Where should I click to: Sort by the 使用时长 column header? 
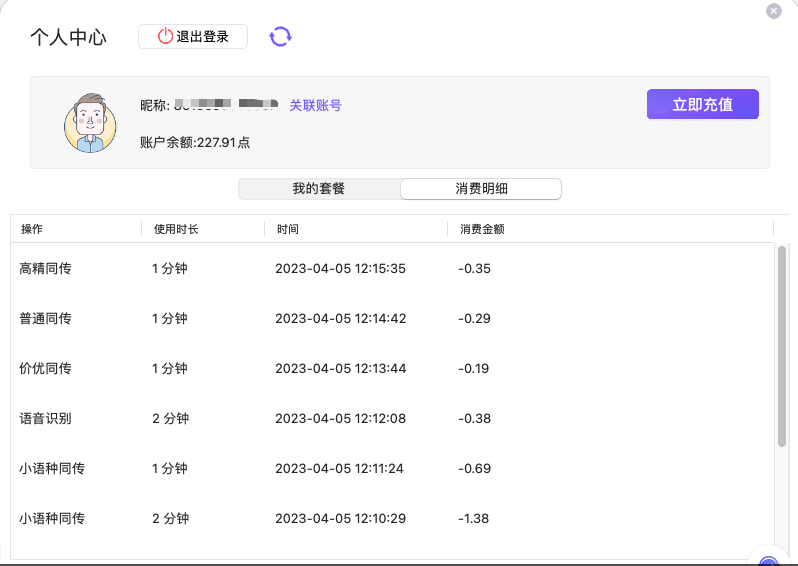176,229
